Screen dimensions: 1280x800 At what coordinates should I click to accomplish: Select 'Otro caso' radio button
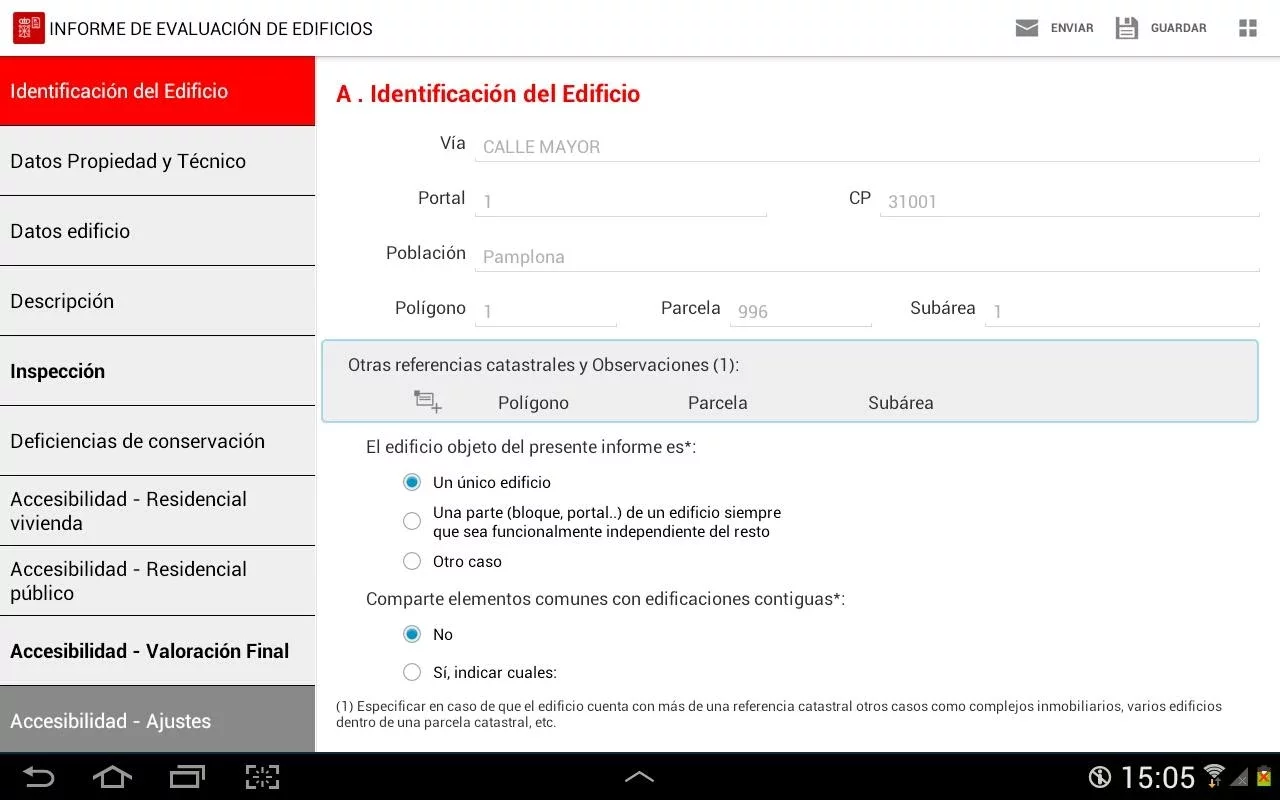[x=412, y=561]
